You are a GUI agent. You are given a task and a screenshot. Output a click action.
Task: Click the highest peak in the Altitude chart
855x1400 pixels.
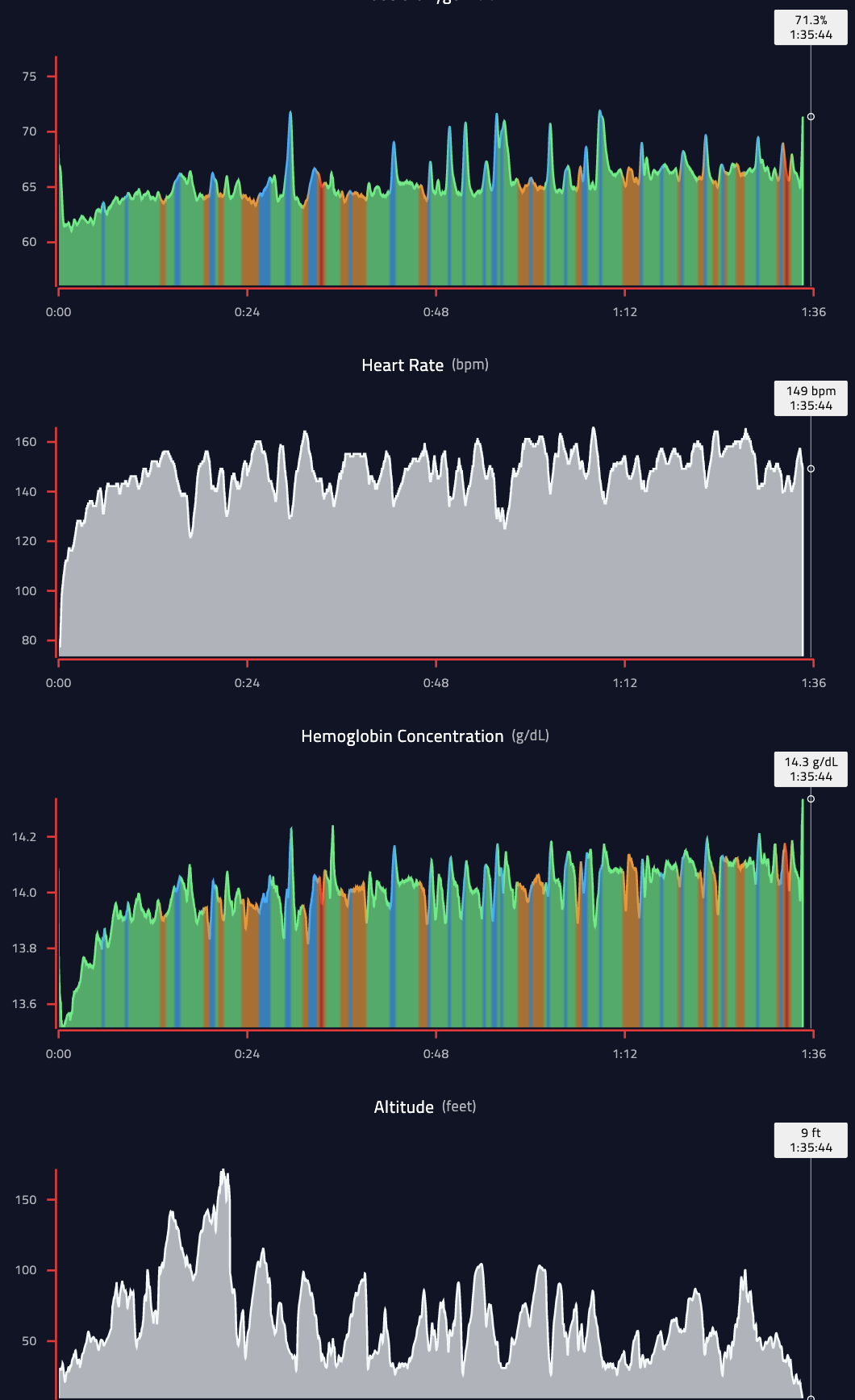[x=223, y=1171]
